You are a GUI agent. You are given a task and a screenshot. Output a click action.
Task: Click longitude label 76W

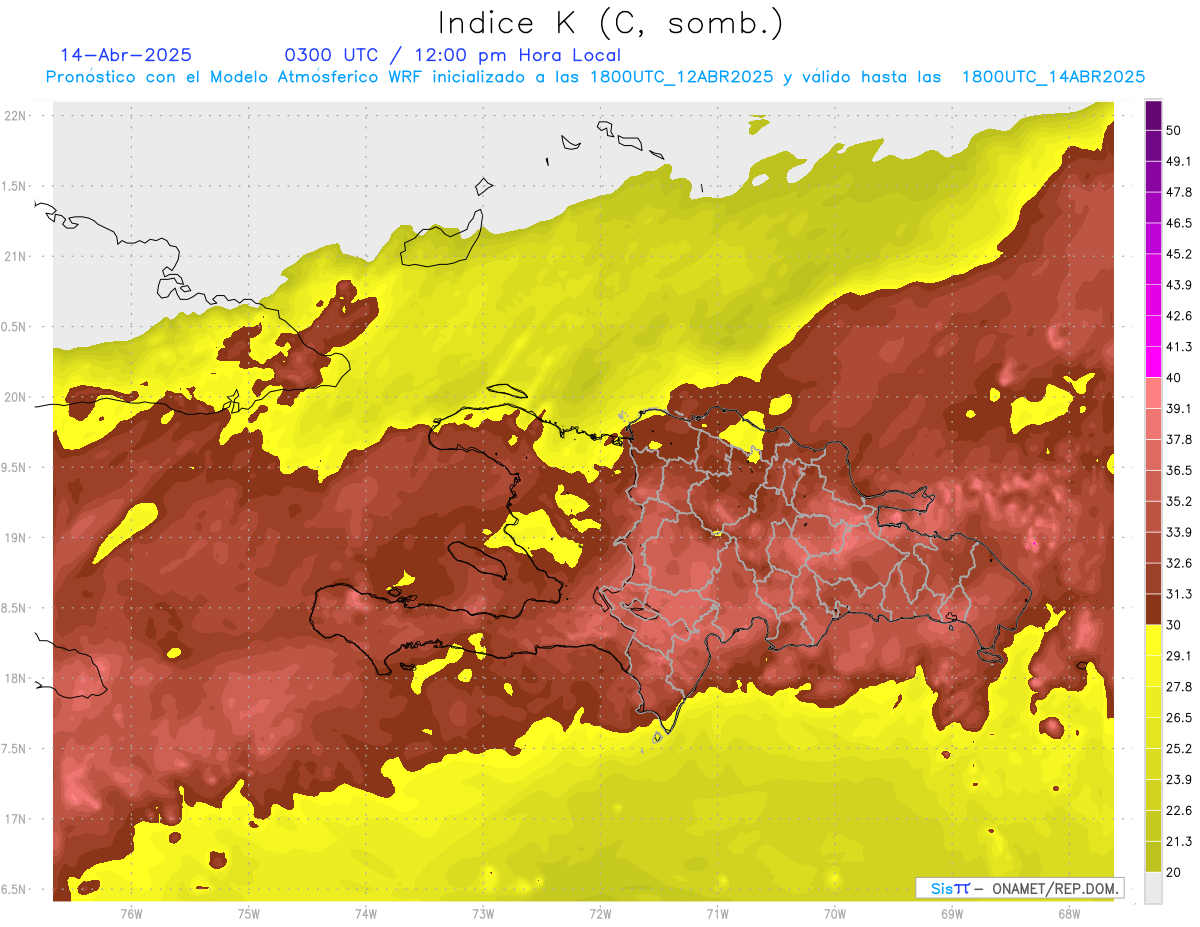click(x=131, y=914)
